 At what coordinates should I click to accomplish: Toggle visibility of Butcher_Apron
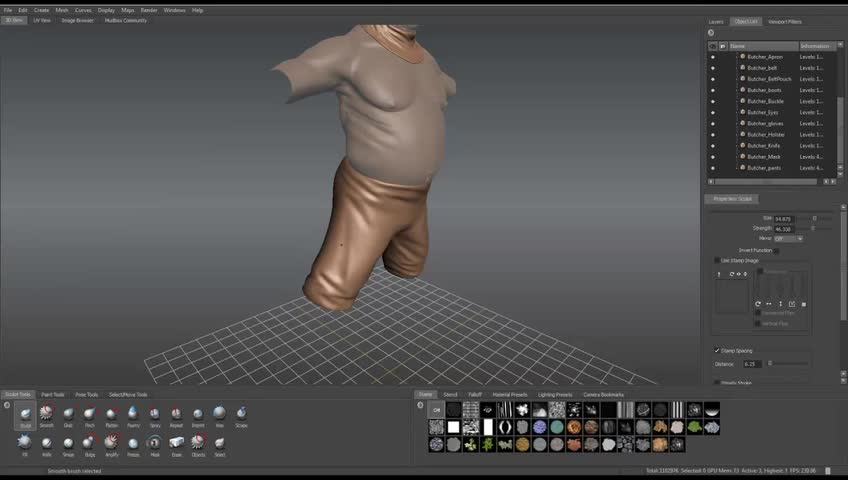713,57
